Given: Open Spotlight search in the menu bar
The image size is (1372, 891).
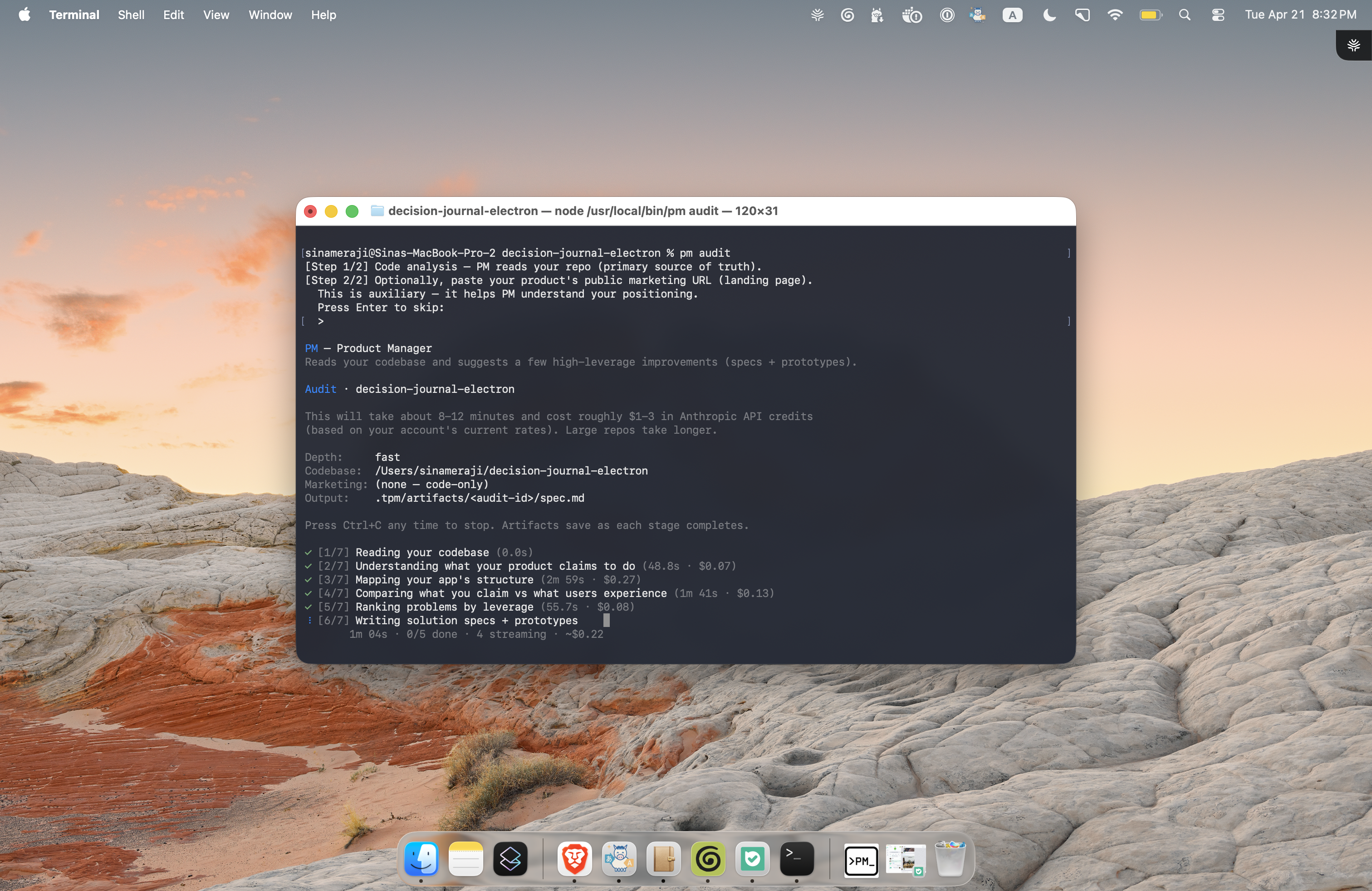Looking at the screenshot, I should click(x=1185, y=15).
